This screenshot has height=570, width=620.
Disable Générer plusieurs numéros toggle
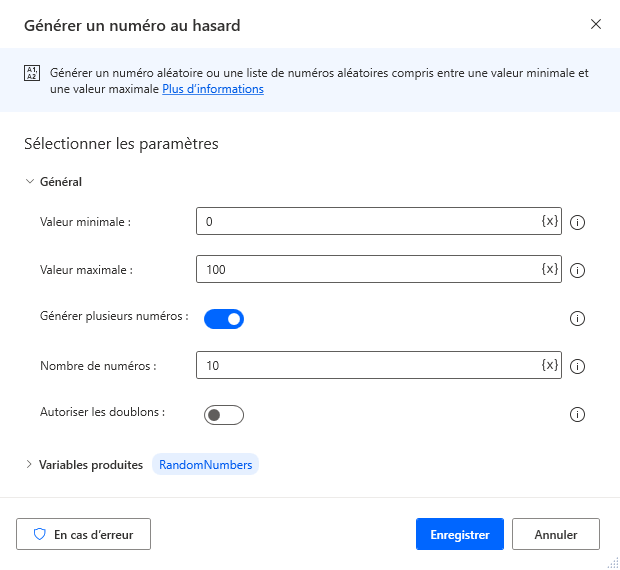coord(224,319)
